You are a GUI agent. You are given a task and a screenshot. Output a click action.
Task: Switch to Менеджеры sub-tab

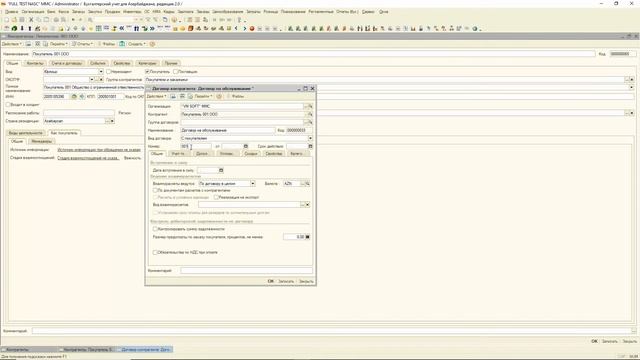click(42, 141)
